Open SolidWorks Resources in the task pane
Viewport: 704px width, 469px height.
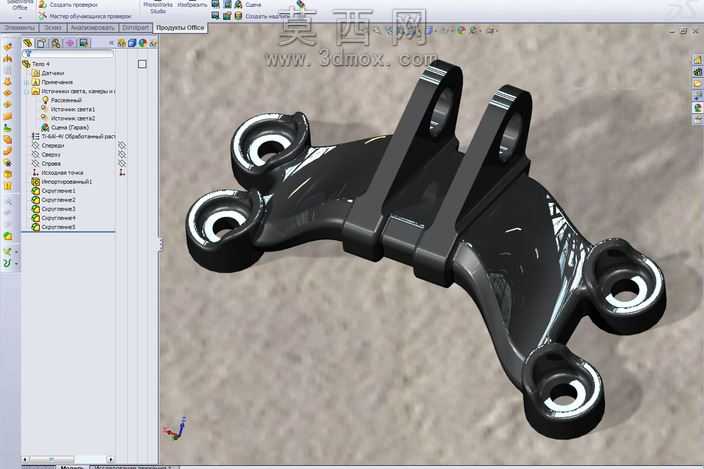tap(697, 60)
